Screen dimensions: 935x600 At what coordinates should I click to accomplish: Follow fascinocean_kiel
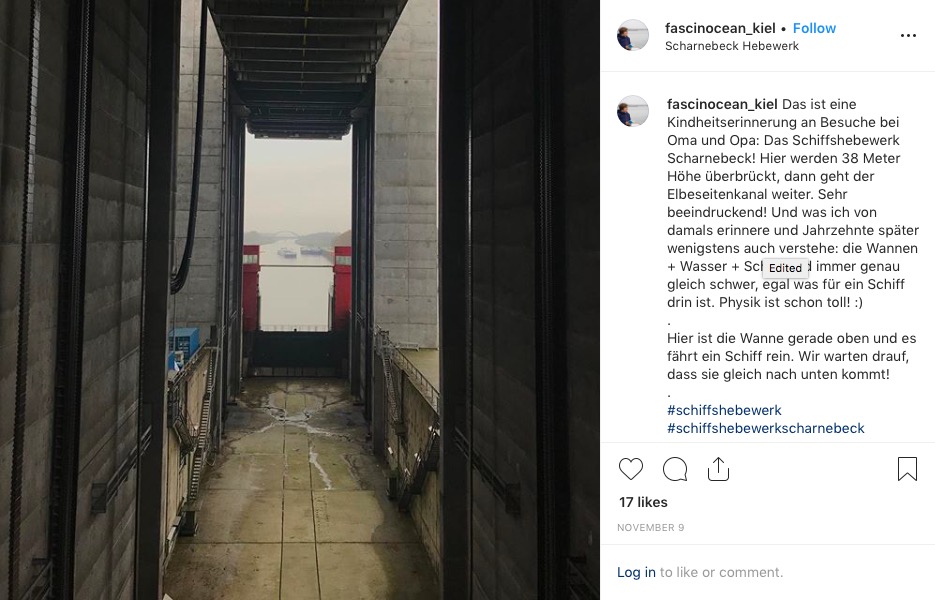coord(814,28)
